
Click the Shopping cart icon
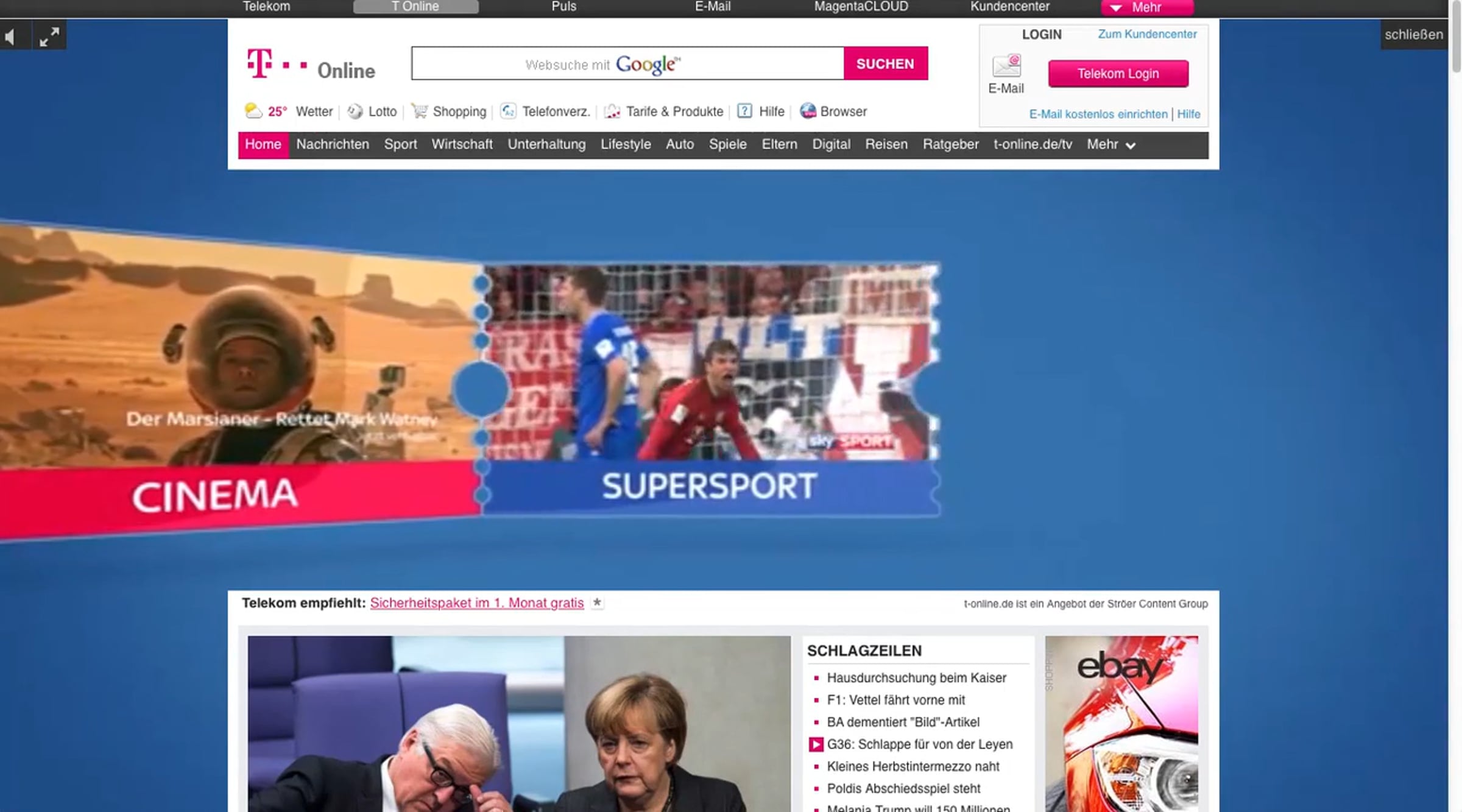click(x=419, y=111)
